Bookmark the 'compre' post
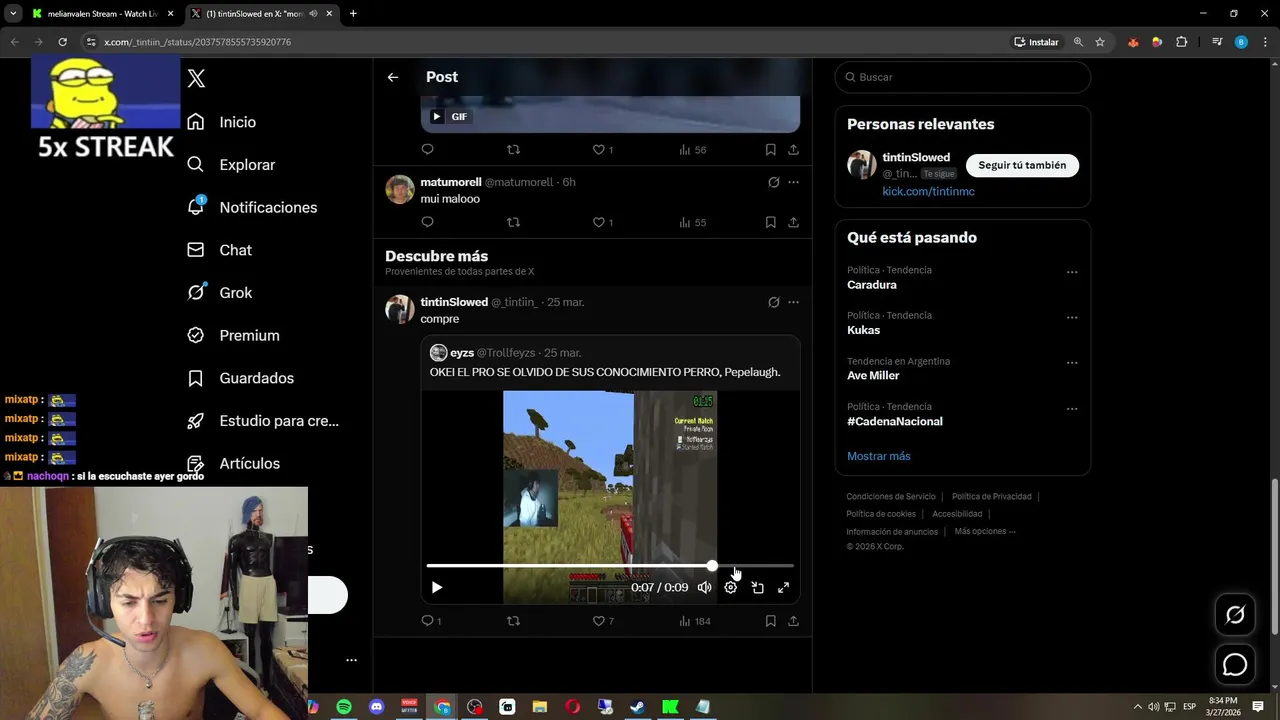The width and height of the screenshot is (1280, 720). click(x=770, y=621)
